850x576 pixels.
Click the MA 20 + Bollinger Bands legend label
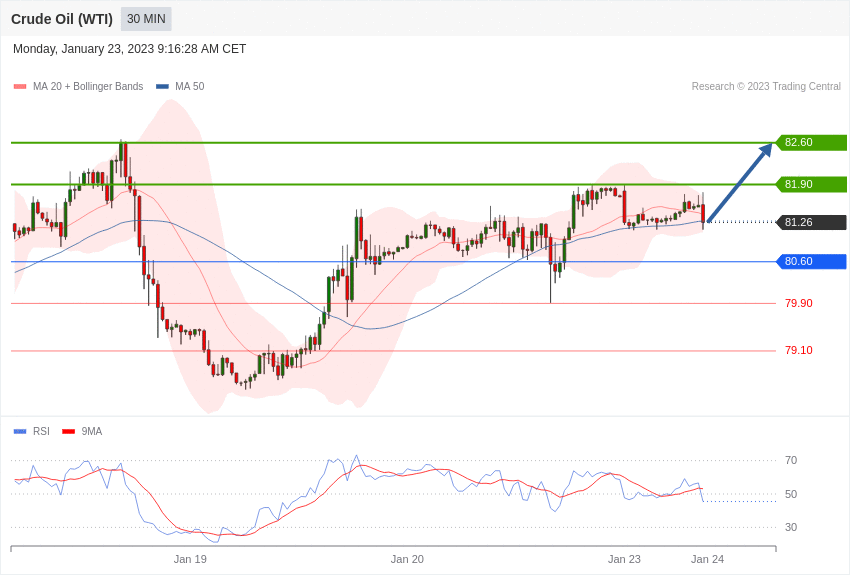[88, 87]
